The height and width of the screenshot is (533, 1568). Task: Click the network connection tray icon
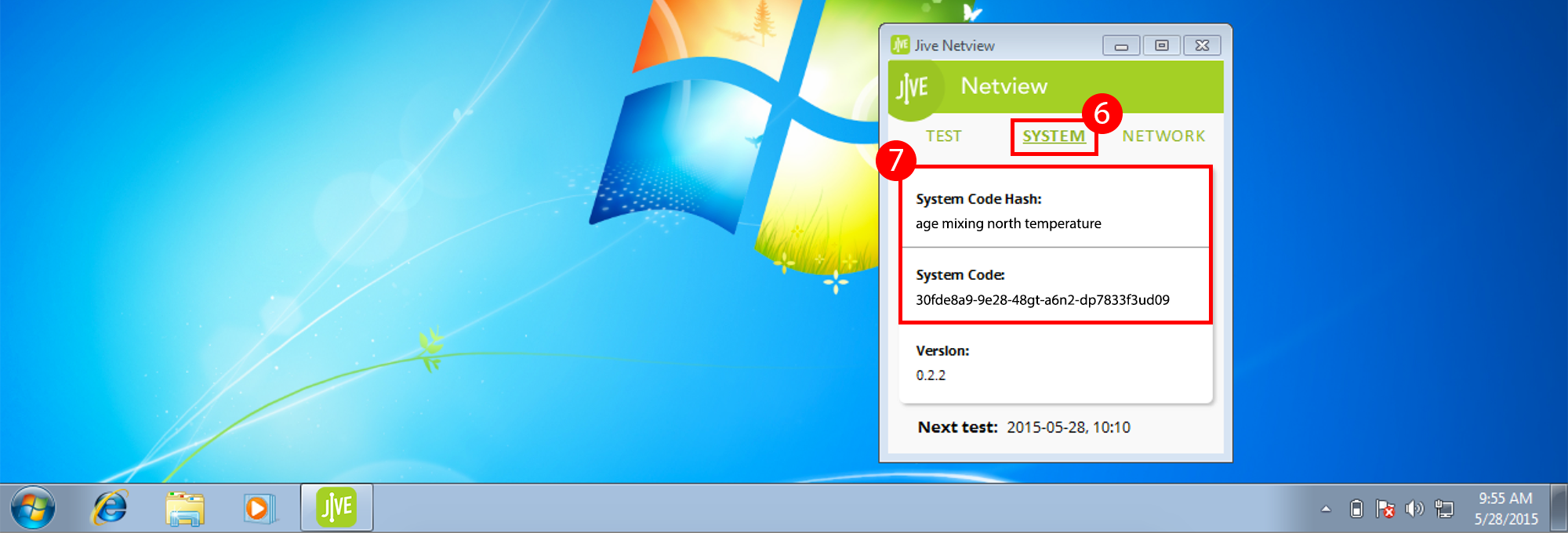tap(1444, 509)
